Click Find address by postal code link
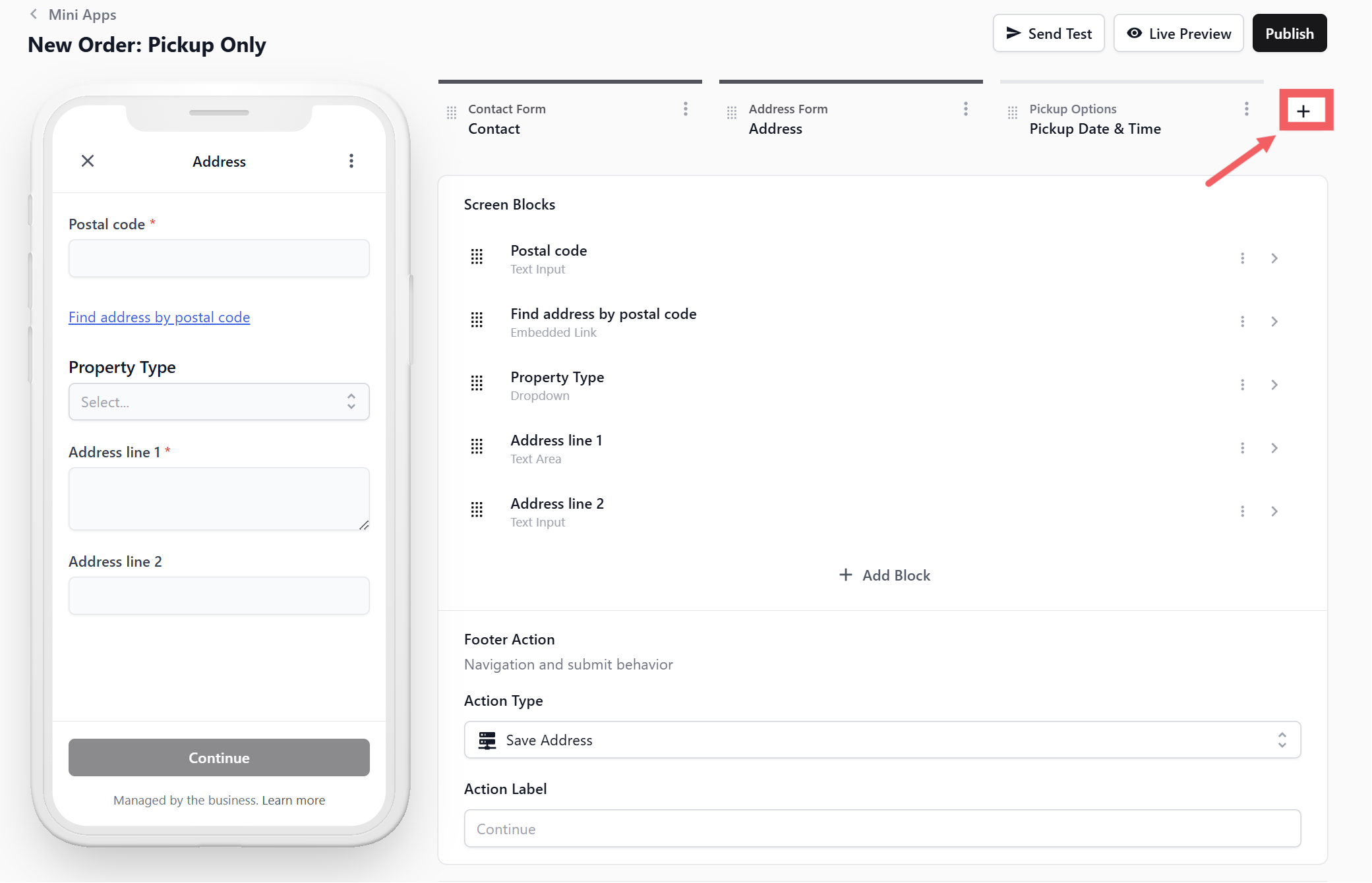Viewport: 1372px width, 883px height. [x=159, y=317]
